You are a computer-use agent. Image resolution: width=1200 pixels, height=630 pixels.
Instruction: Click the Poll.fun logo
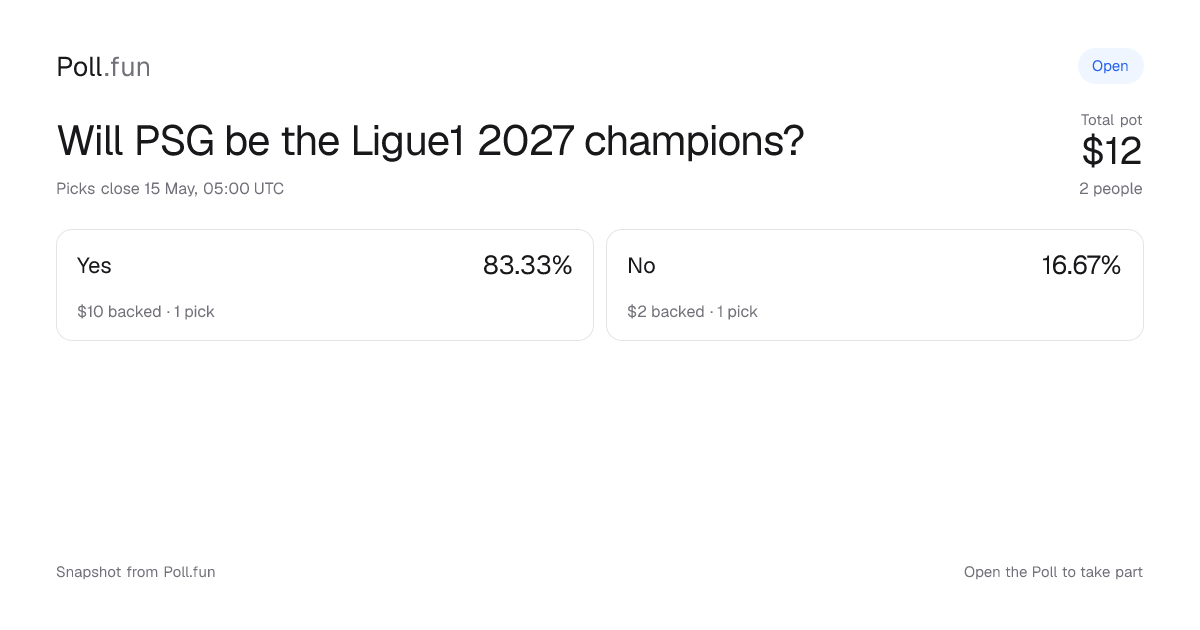104,67
